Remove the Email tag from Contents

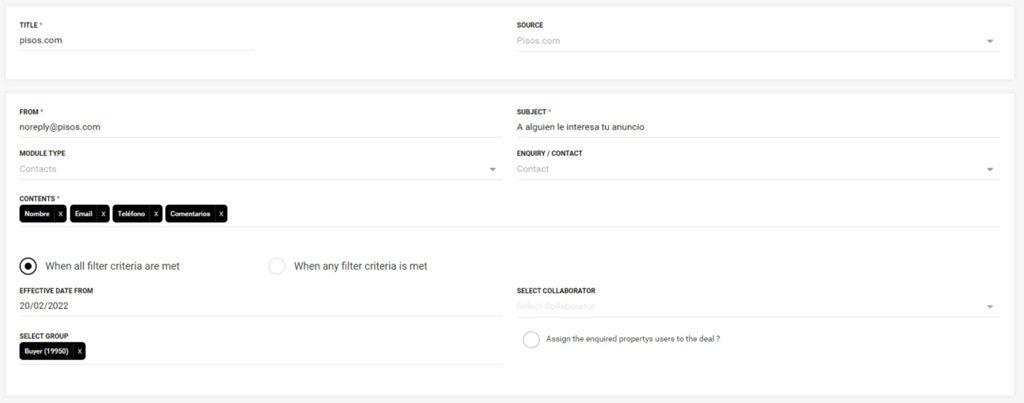(x=103, y=214)
